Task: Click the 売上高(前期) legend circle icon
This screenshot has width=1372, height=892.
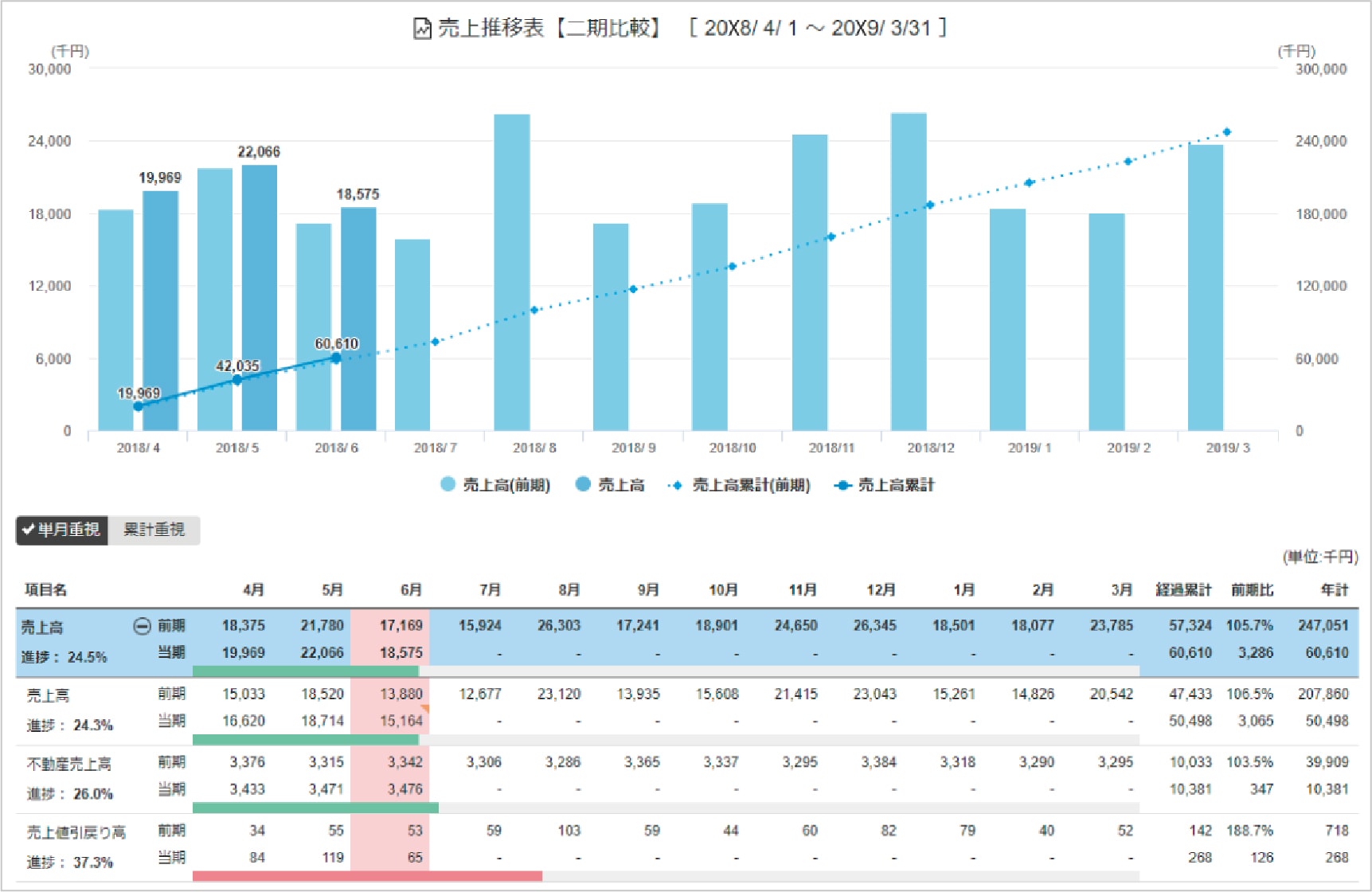Action: click(448, 484)
